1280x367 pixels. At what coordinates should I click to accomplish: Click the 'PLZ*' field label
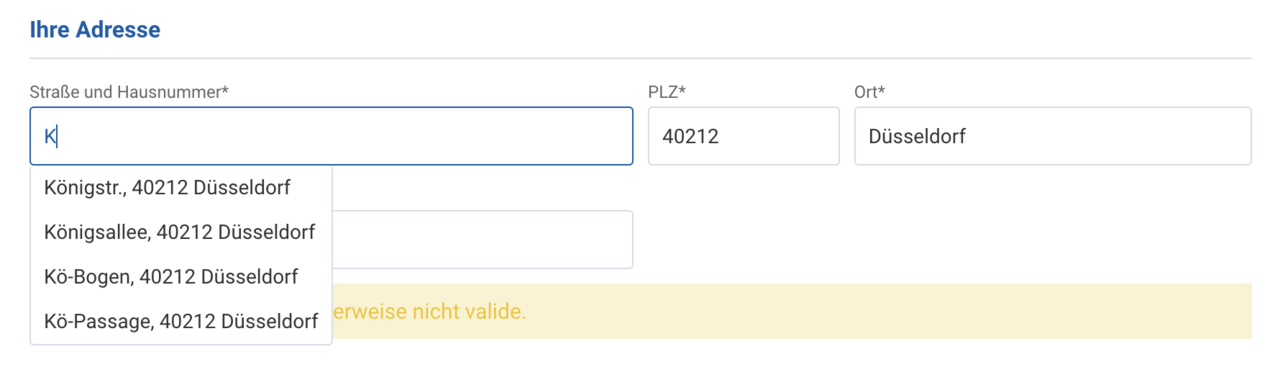click(x=667, y=92)
